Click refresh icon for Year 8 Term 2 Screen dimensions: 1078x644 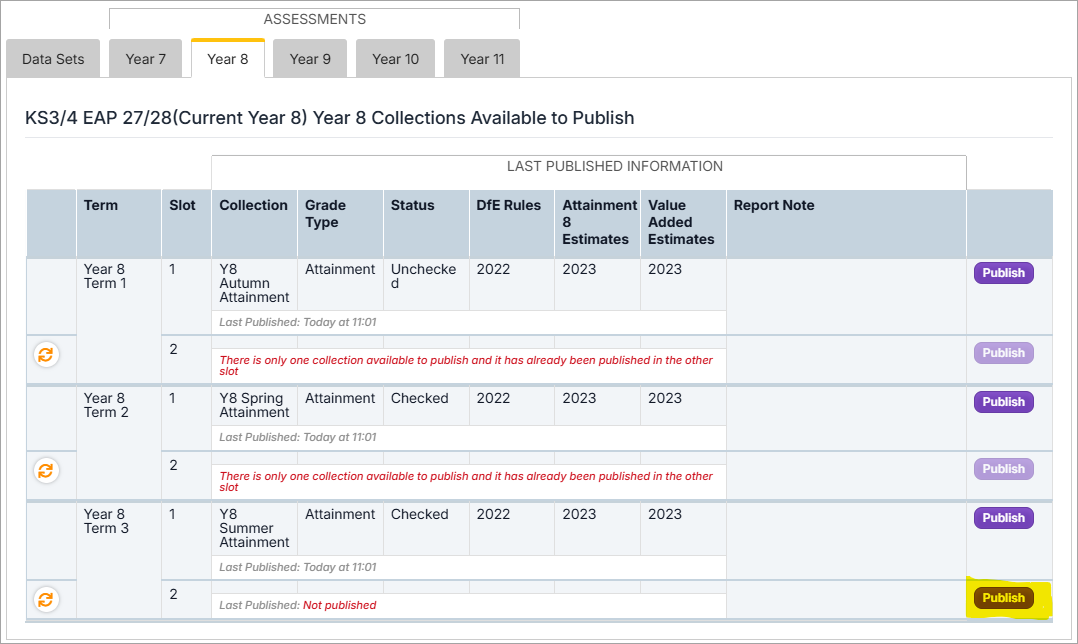[x=46, y=470]
